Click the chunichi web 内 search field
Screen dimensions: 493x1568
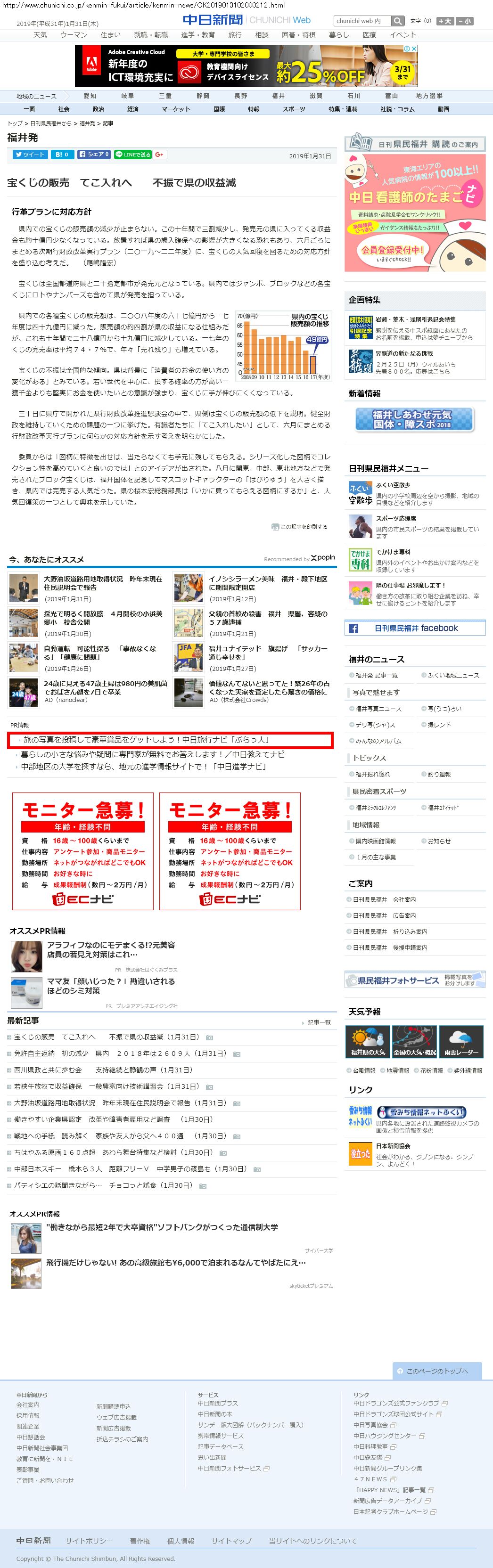pyautogui.click(x=362, y=21)
